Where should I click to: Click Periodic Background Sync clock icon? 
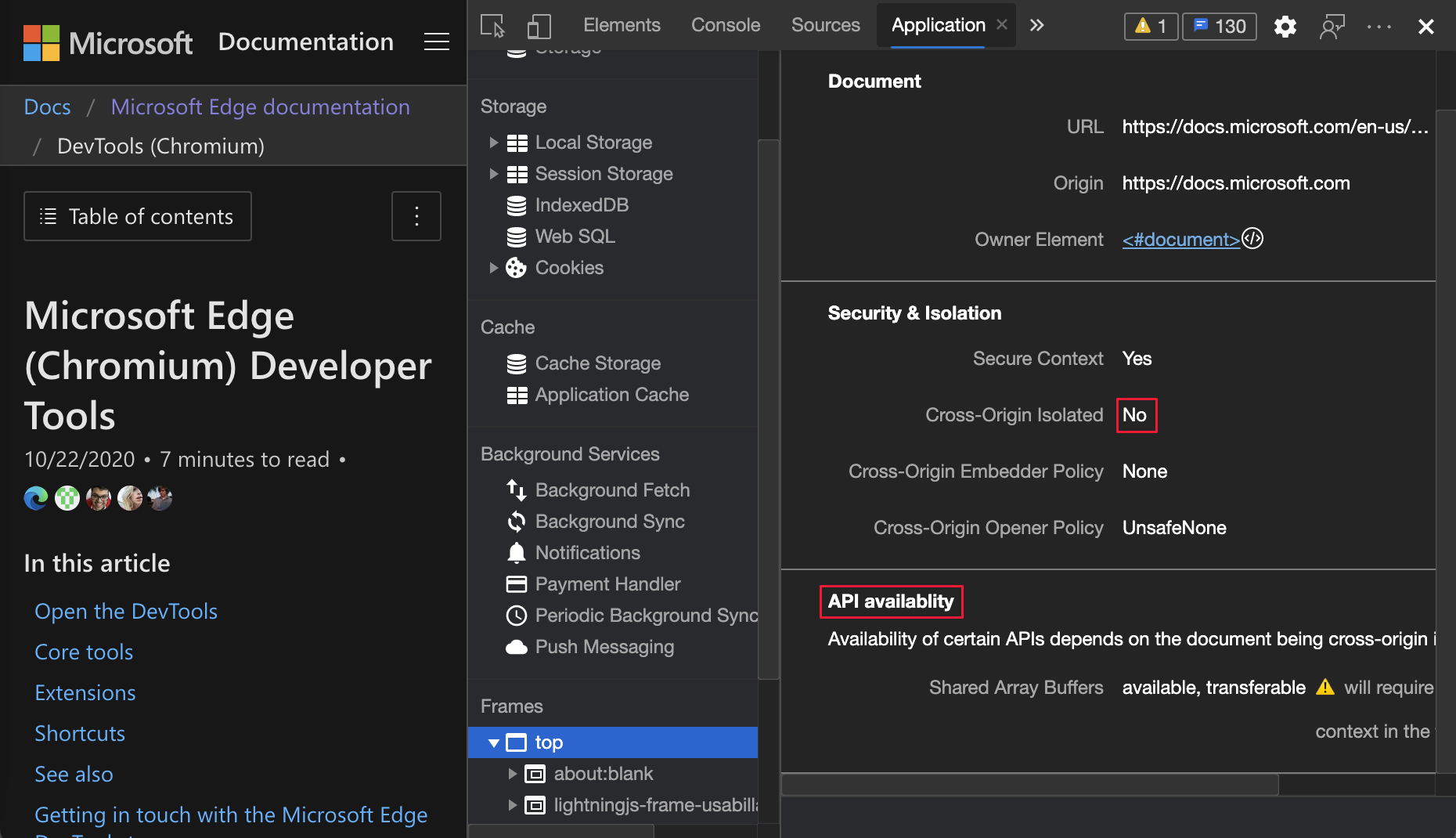point(517,616)
